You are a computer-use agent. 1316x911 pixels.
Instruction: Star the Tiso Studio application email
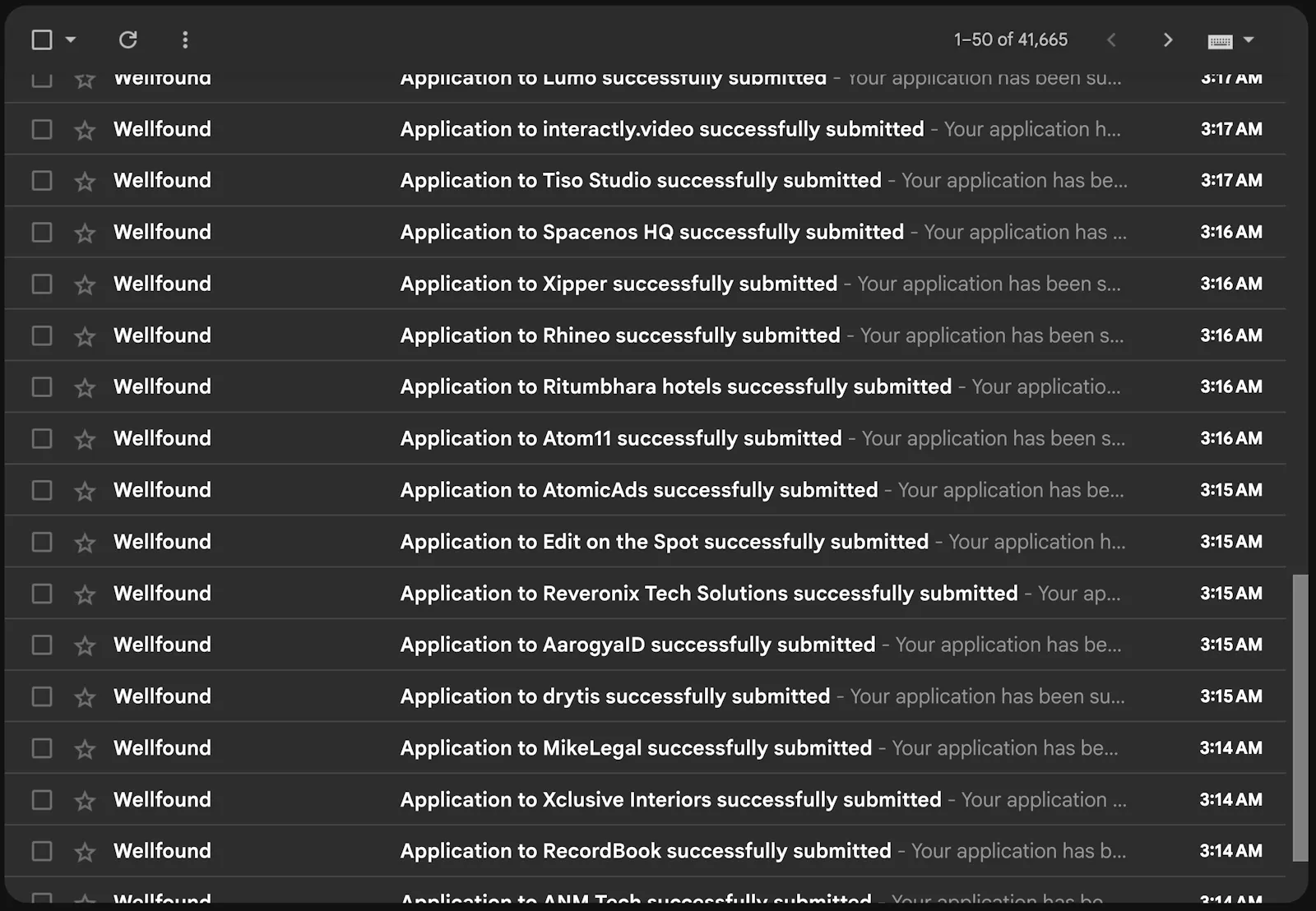pos(85,181)
